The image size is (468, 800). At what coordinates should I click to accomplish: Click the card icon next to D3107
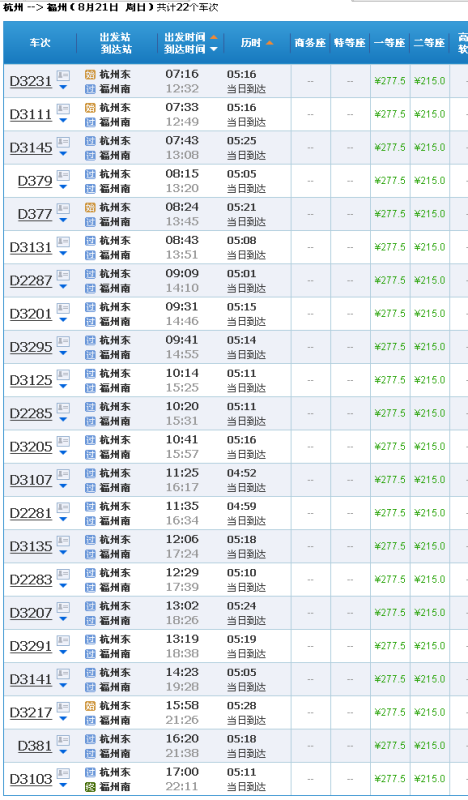tap(63, 474)
